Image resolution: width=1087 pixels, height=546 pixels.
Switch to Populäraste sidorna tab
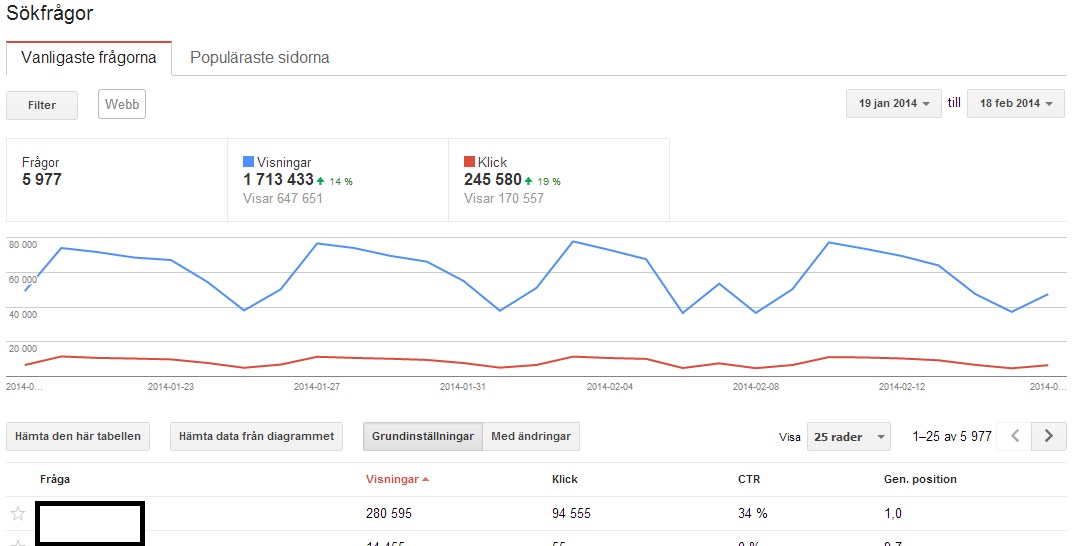[x=260, y=58]
